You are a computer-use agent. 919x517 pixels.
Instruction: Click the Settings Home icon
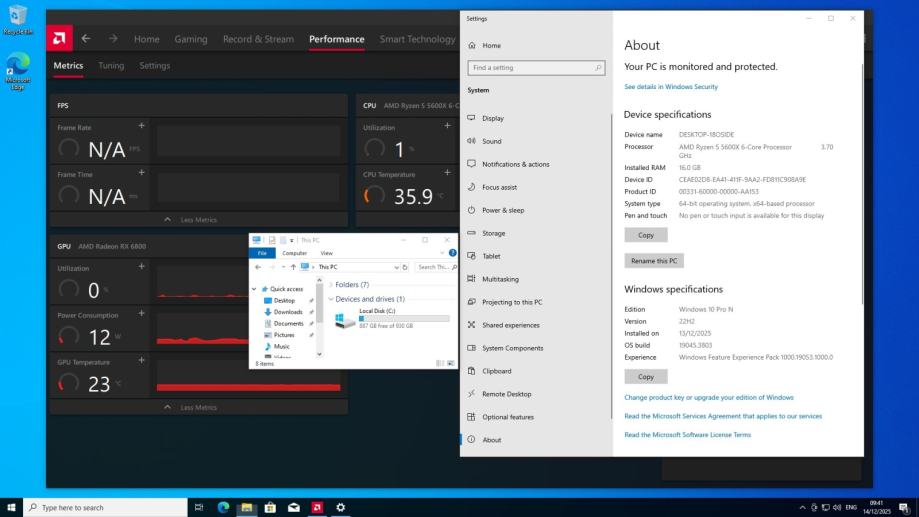tap(472, 45)
